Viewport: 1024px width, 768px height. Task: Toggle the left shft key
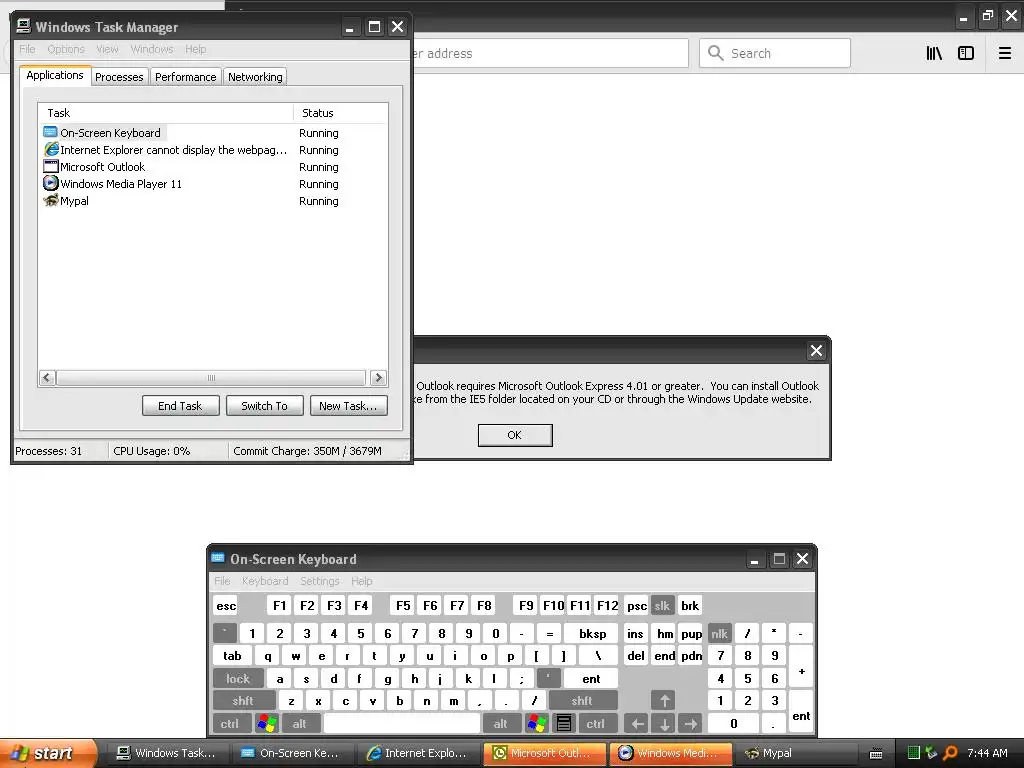click(x=243, y=701)
